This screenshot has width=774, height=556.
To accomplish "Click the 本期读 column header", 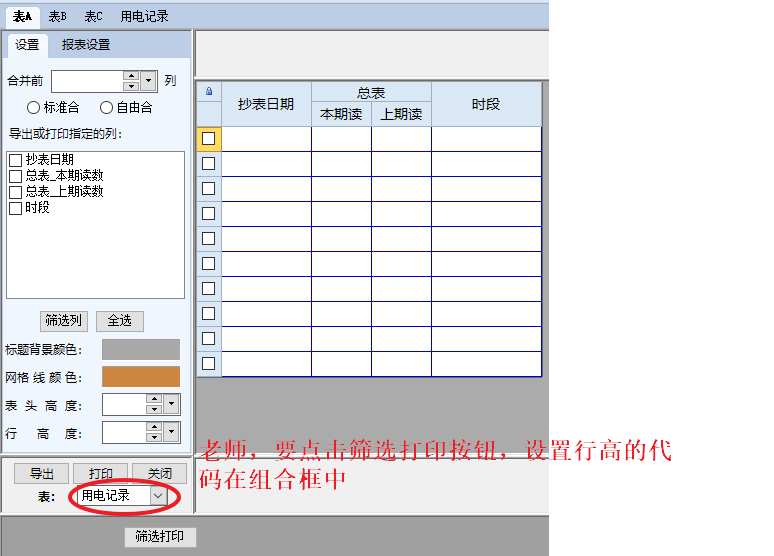I will click(x=341, y=114).
